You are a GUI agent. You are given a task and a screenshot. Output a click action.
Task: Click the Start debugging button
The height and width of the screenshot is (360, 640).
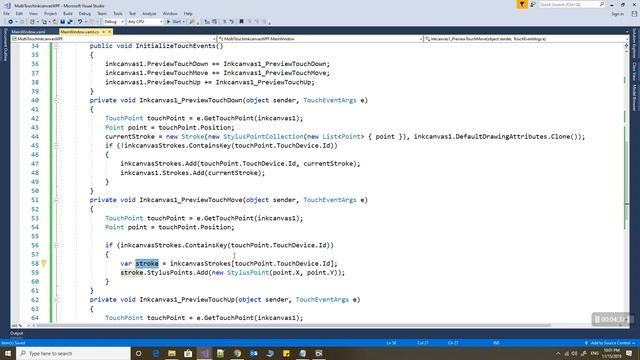point(176,22)
